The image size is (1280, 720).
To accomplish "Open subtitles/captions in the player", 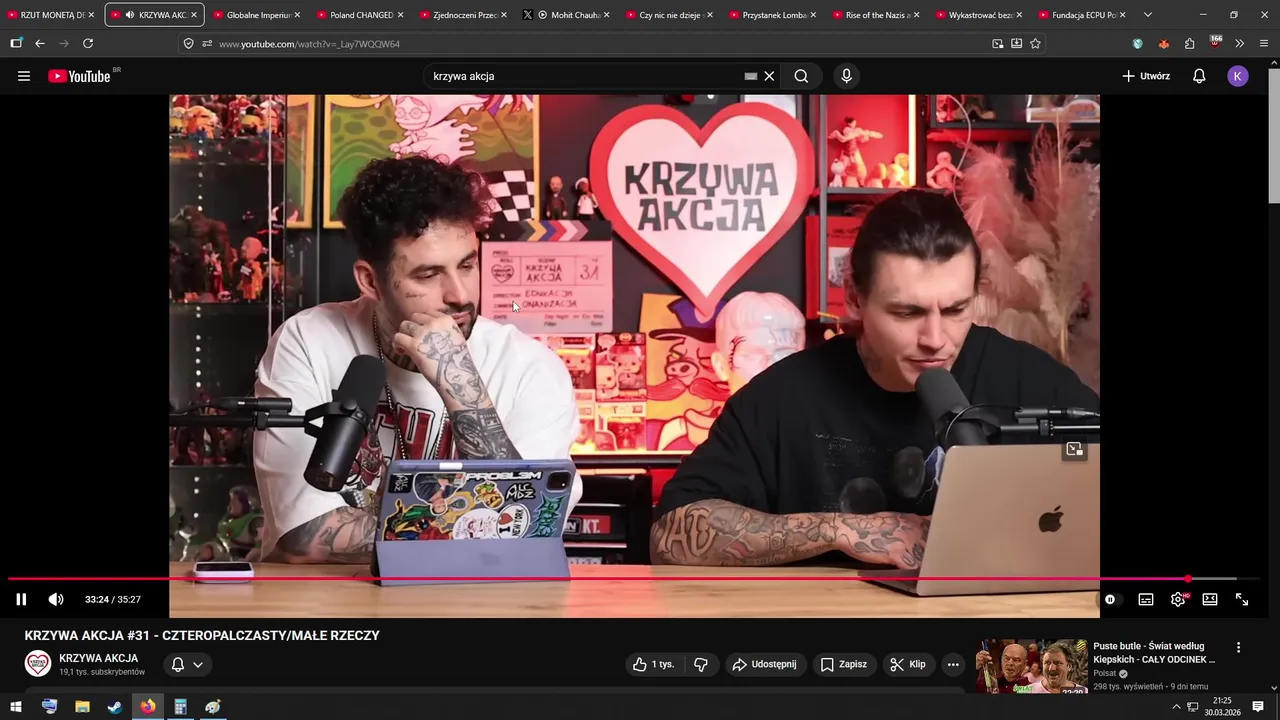I will pyautogui.click(x=1146, y=599).
